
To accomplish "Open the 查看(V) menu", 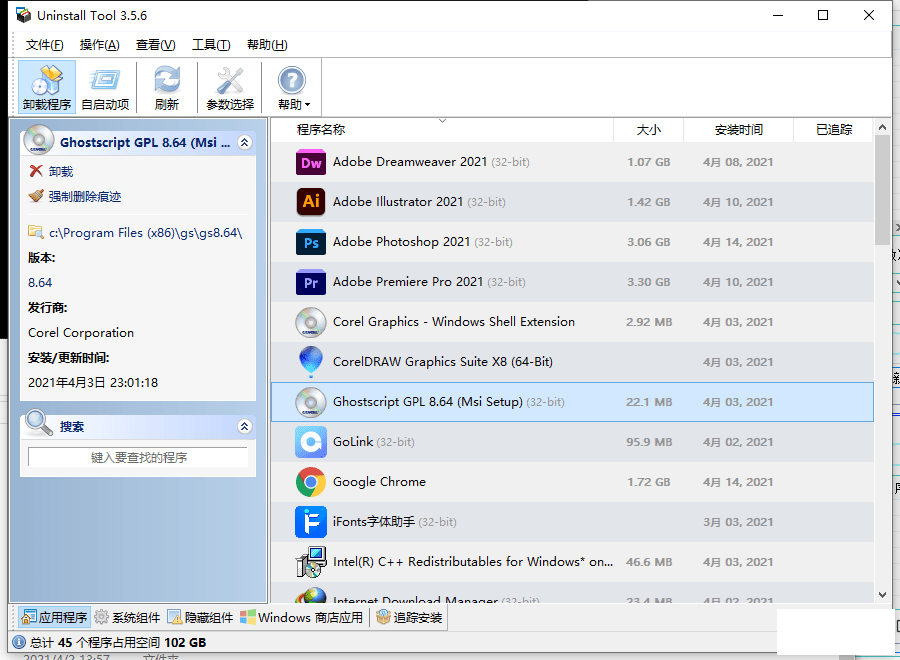I will click(156, 45).
